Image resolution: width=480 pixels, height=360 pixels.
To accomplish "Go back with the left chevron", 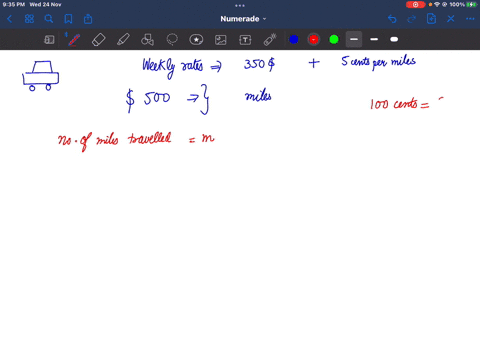I will click(x=10, y=19).
